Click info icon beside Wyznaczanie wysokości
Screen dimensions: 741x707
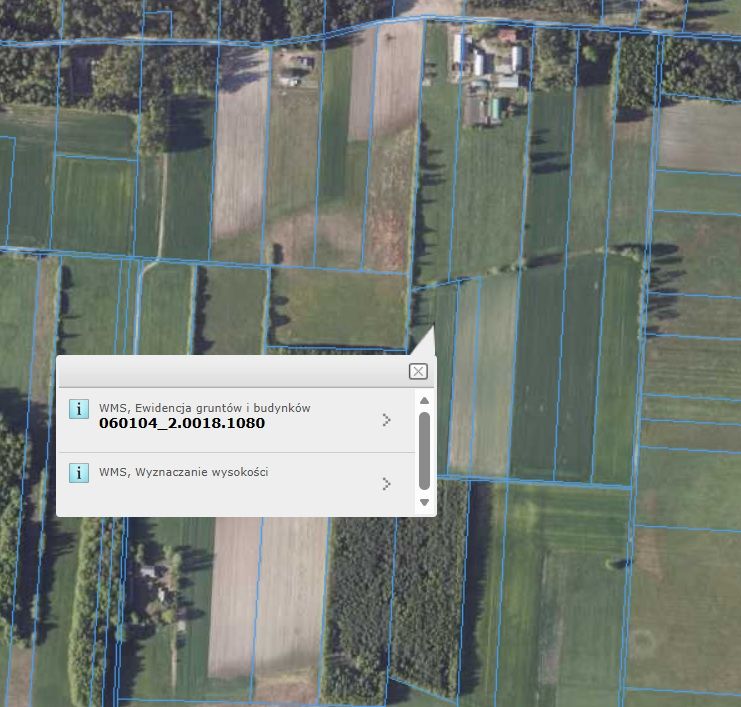pyautogui.click(x=79, y=473)
